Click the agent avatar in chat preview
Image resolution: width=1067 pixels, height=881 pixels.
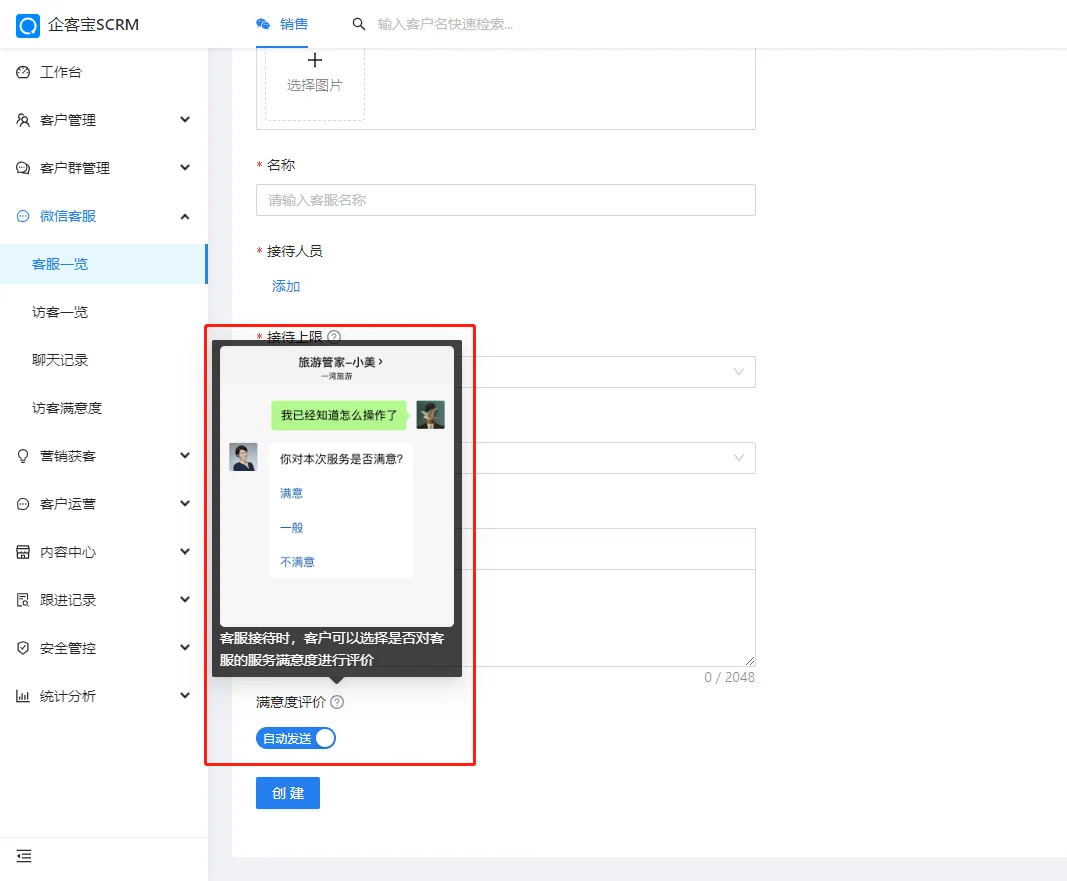coord(244,457)
